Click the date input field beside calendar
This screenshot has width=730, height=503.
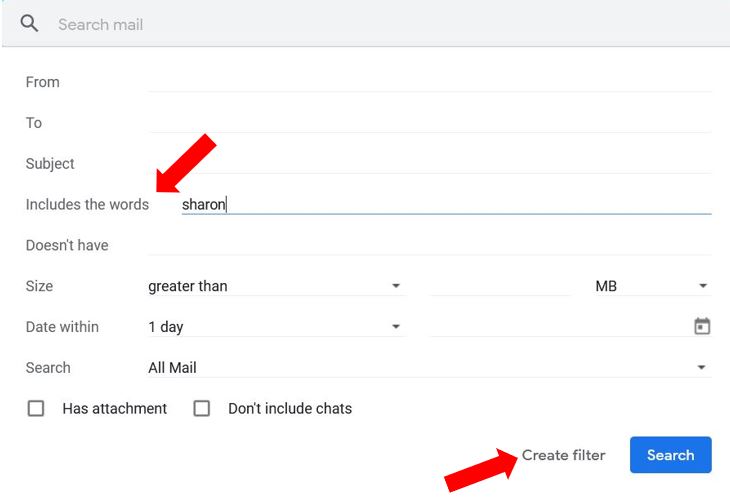561,326
